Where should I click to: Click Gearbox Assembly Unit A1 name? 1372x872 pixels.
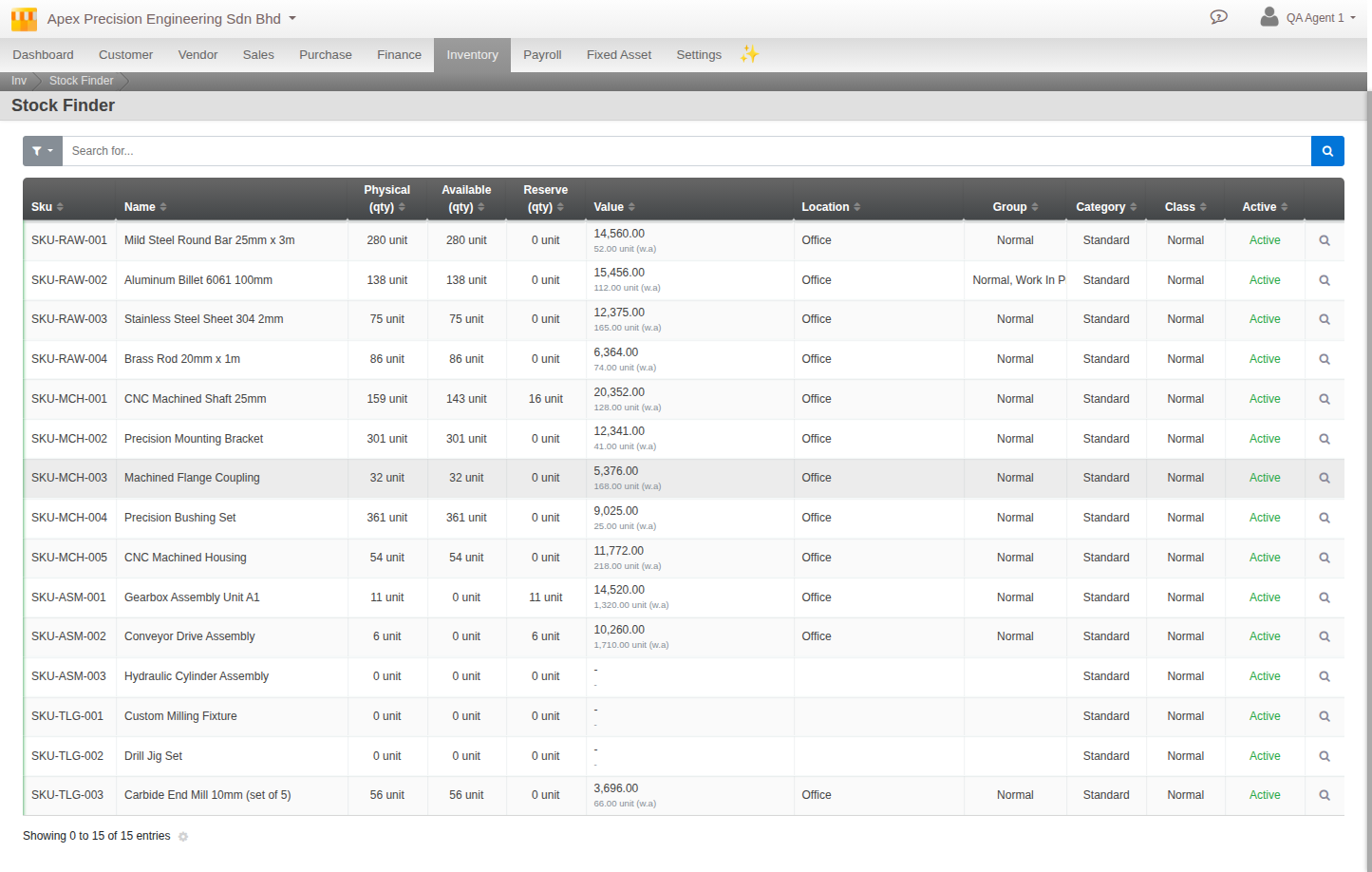click(192, 597)
